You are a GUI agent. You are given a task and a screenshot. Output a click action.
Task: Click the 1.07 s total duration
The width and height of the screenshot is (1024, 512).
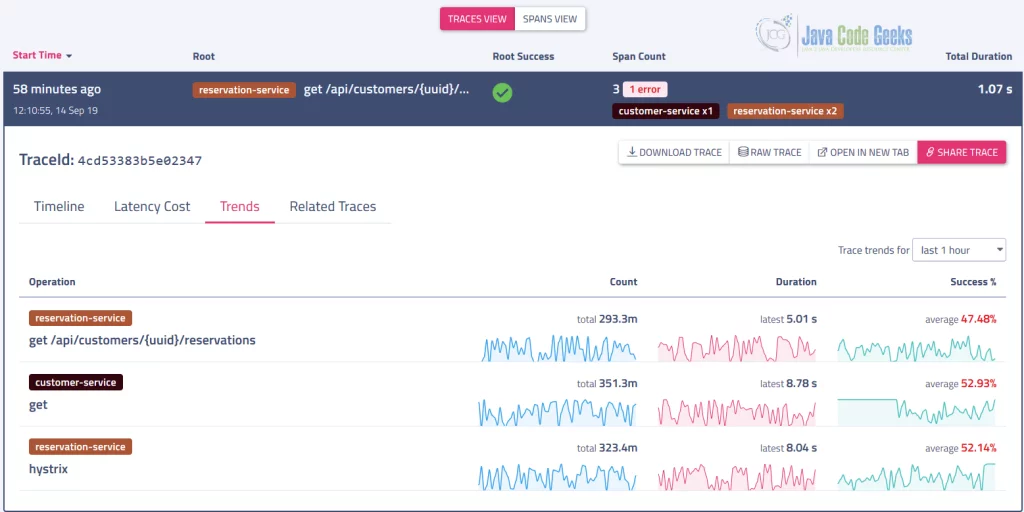coord(995,89)
